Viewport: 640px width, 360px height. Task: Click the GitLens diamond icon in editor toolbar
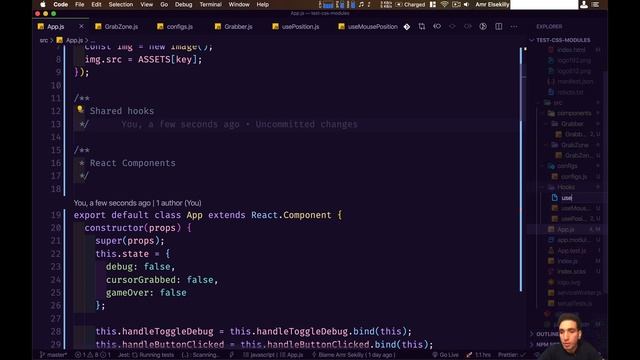tap(407, 27)
